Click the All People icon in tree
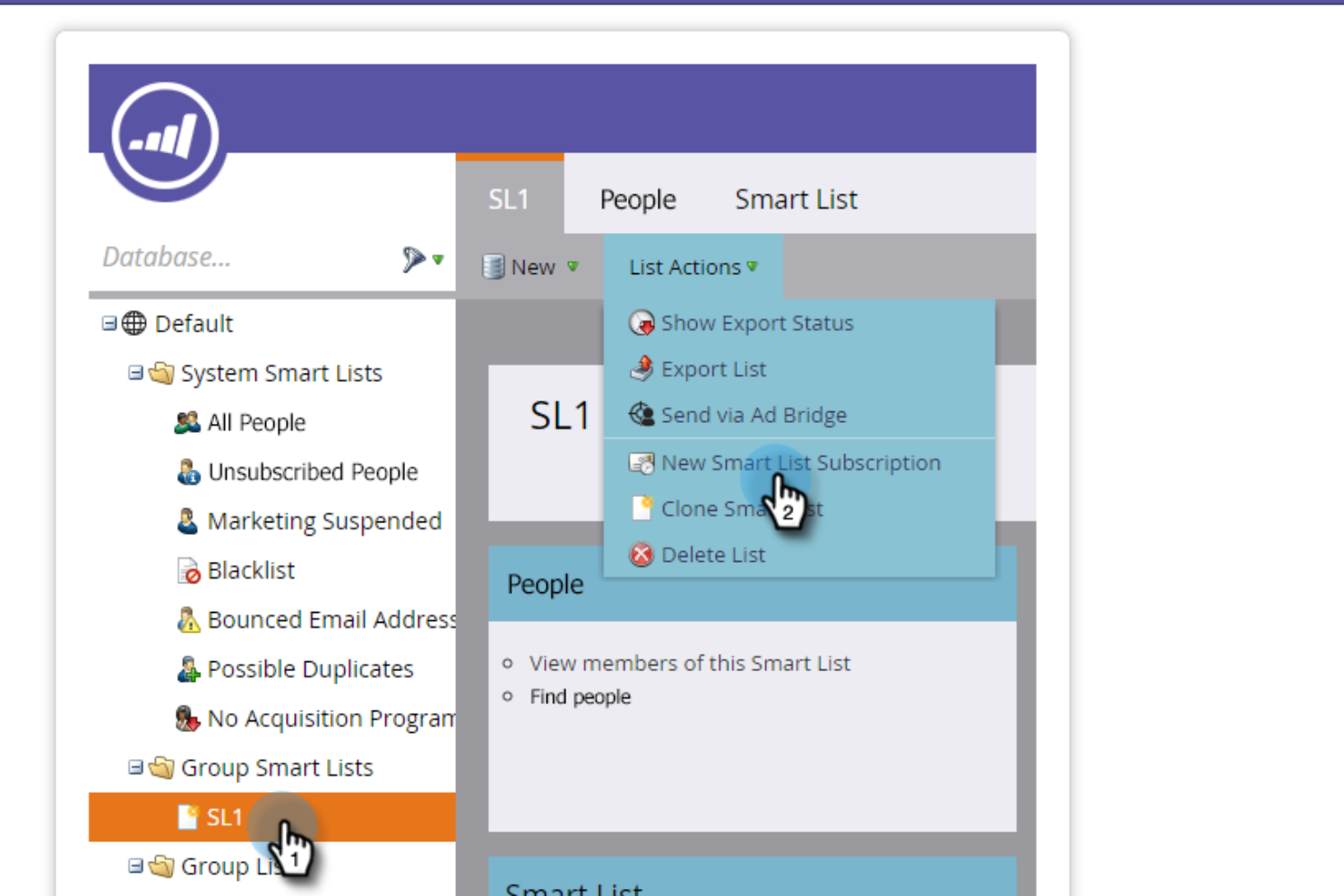Image resolution: width=1344 pixels, height=896 pixels. [187, 423]
